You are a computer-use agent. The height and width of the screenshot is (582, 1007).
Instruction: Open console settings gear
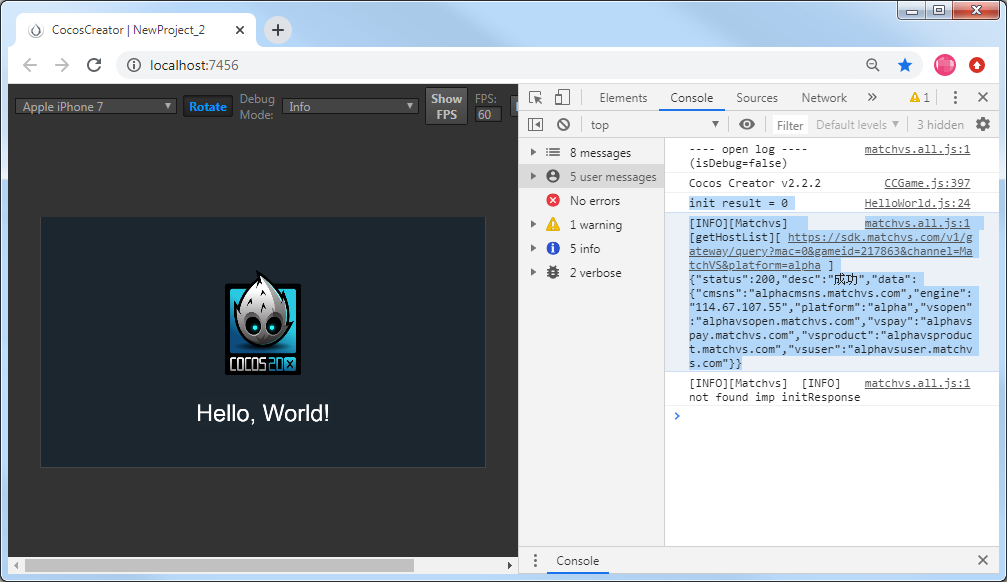pyautogui.click(x=983, y=125)
